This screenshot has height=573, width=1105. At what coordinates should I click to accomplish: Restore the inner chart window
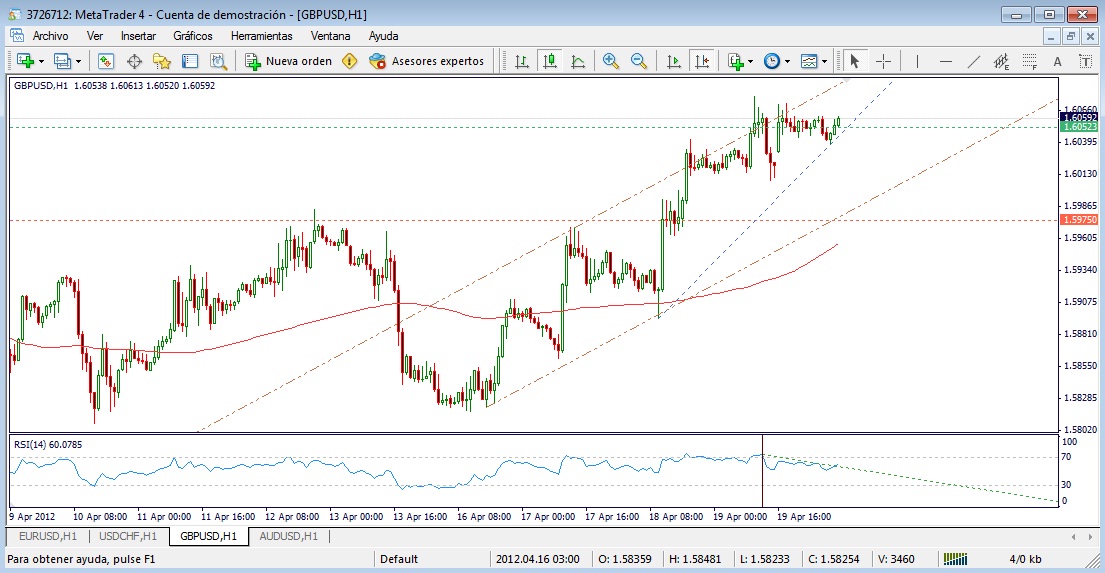pyautogui.click(x=1070, y=36)
